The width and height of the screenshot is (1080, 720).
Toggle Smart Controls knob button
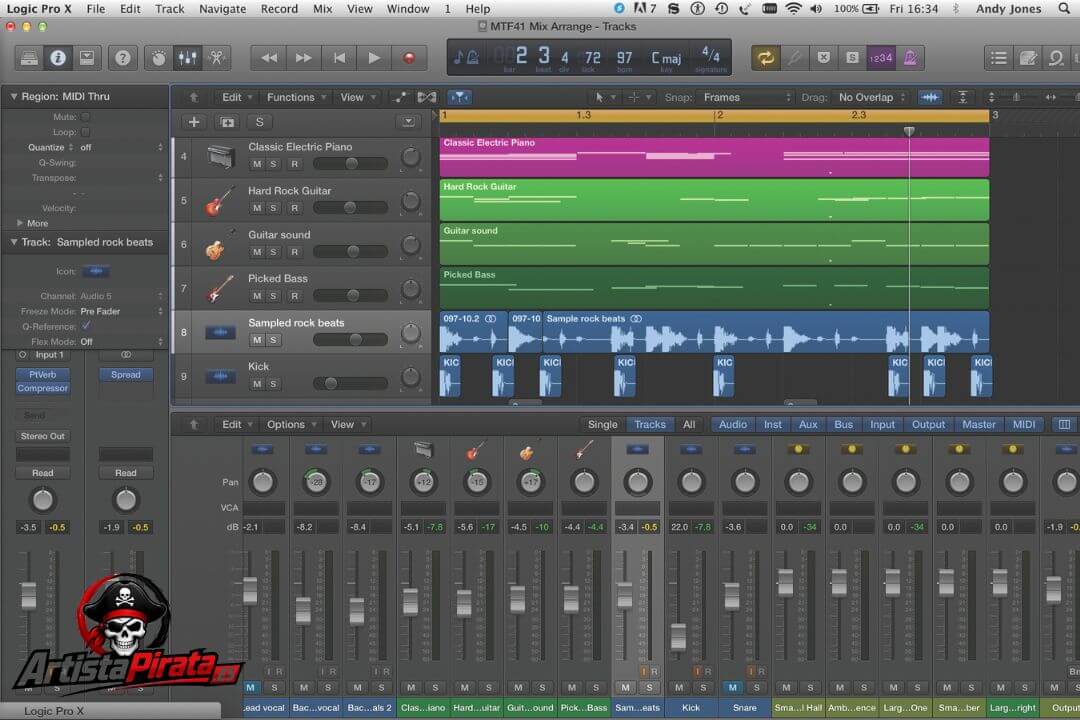click(x=158, y=58)
